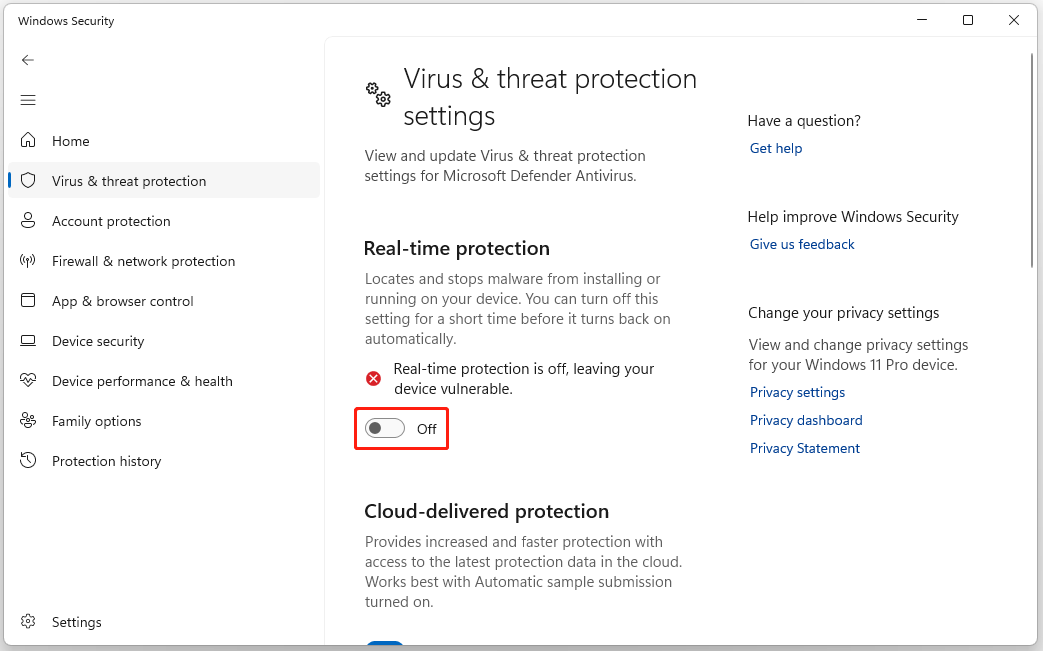Click Give us feedback
Screen dimensions: 1043x651
tap(801, 243)
